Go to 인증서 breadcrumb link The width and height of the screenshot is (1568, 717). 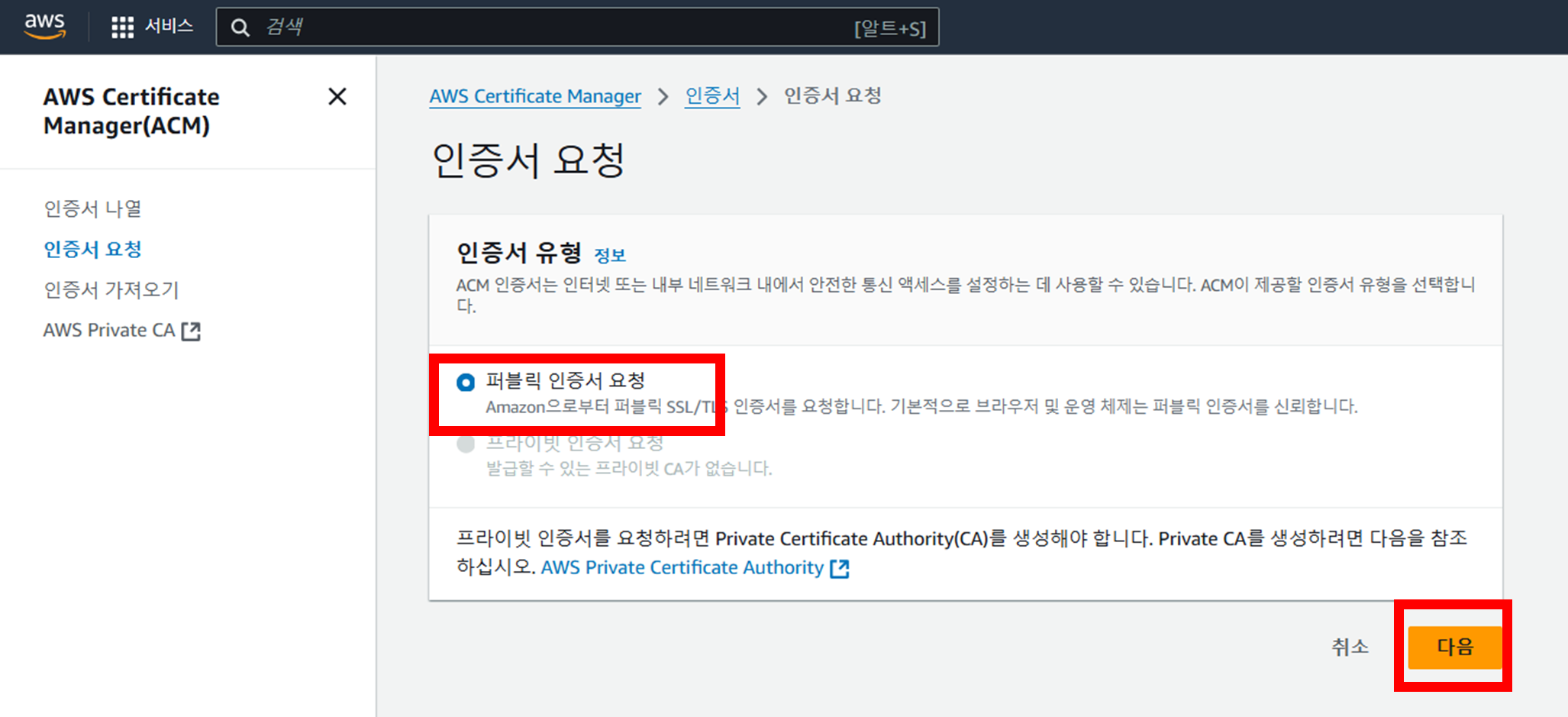(x=712, y=96)
